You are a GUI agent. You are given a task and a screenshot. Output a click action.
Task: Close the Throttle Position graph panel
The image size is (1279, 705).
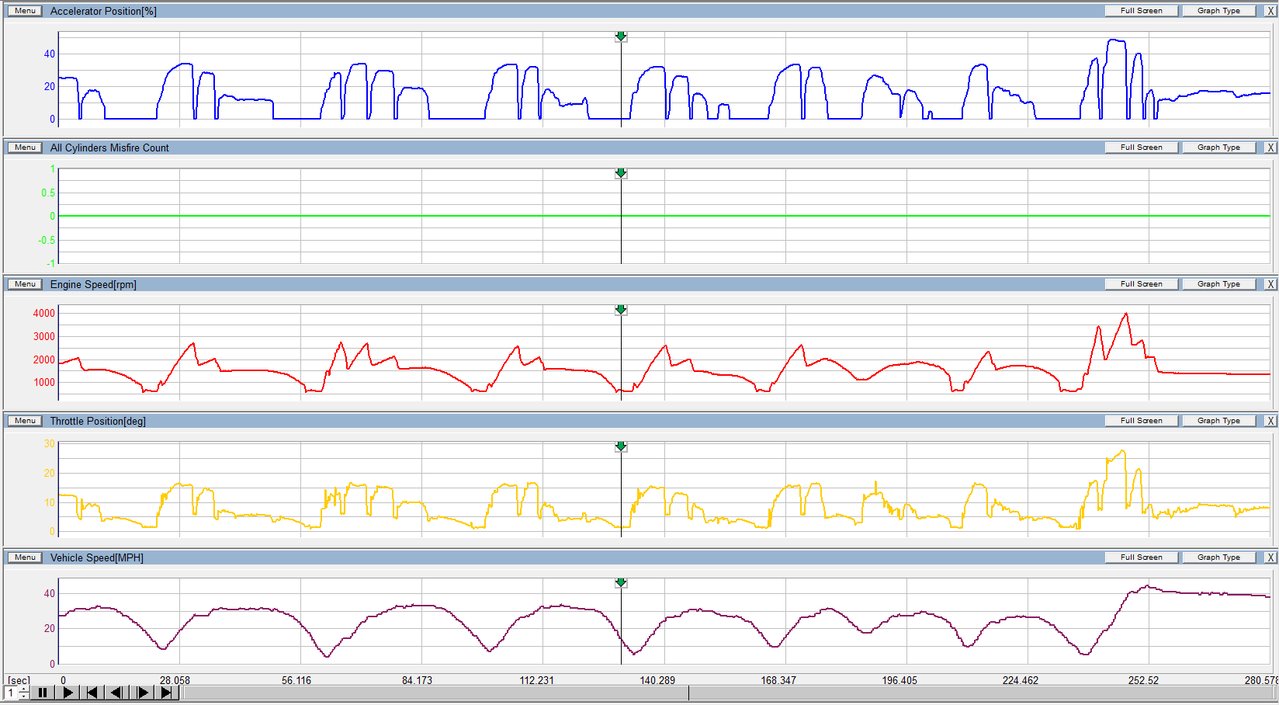pyautogui.click(x=1270, y=421)
